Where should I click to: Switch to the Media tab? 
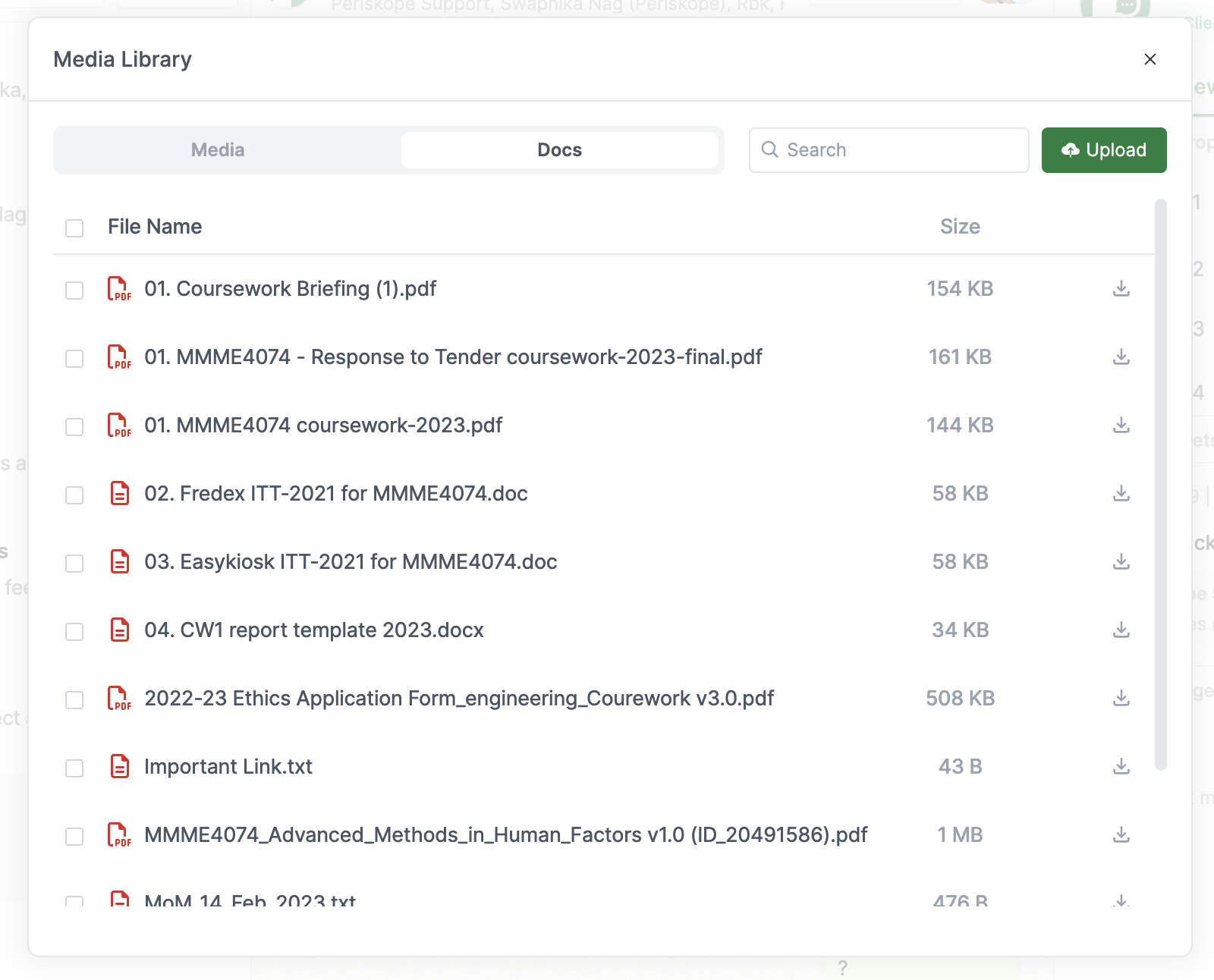218,149
